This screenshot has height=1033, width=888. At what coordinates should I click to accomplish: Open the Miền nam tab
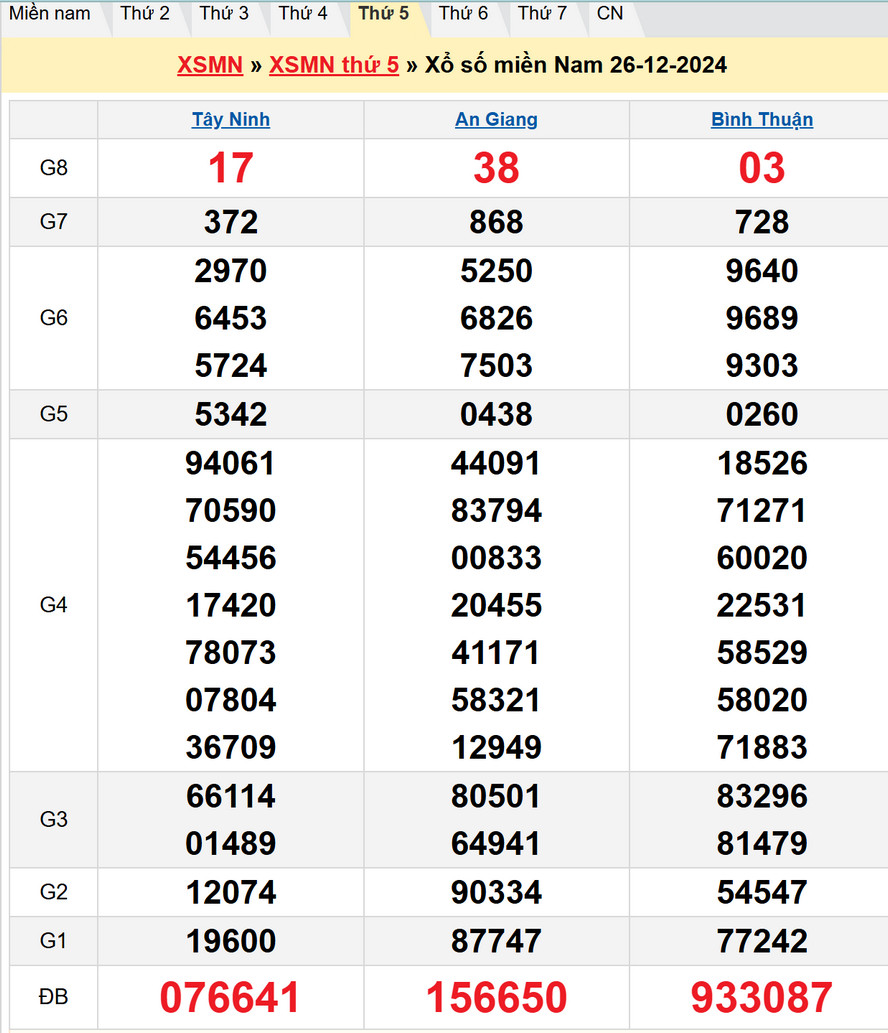[50, 14]
